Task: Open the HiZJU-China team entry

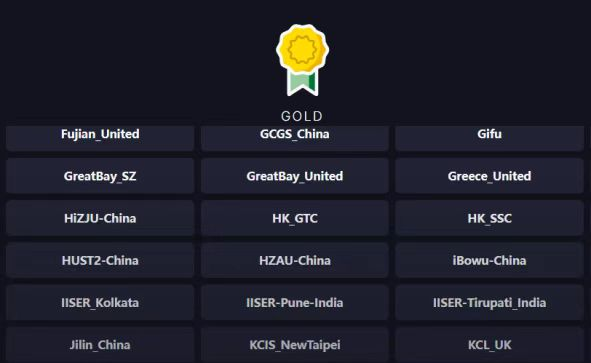Action: coord(100,218)
